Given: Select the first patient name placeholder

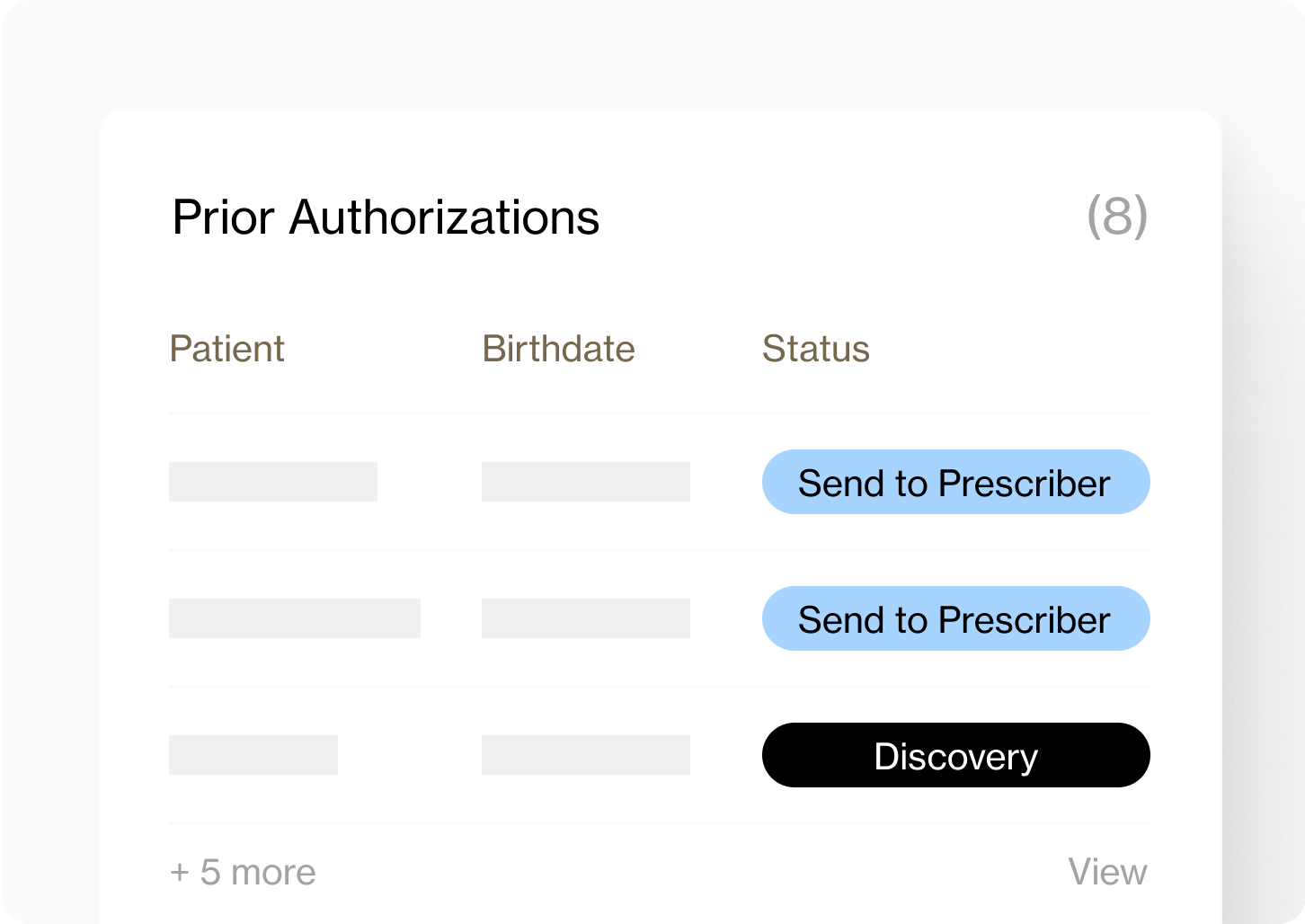Looking at the screenshot, I should click(272, 482).
